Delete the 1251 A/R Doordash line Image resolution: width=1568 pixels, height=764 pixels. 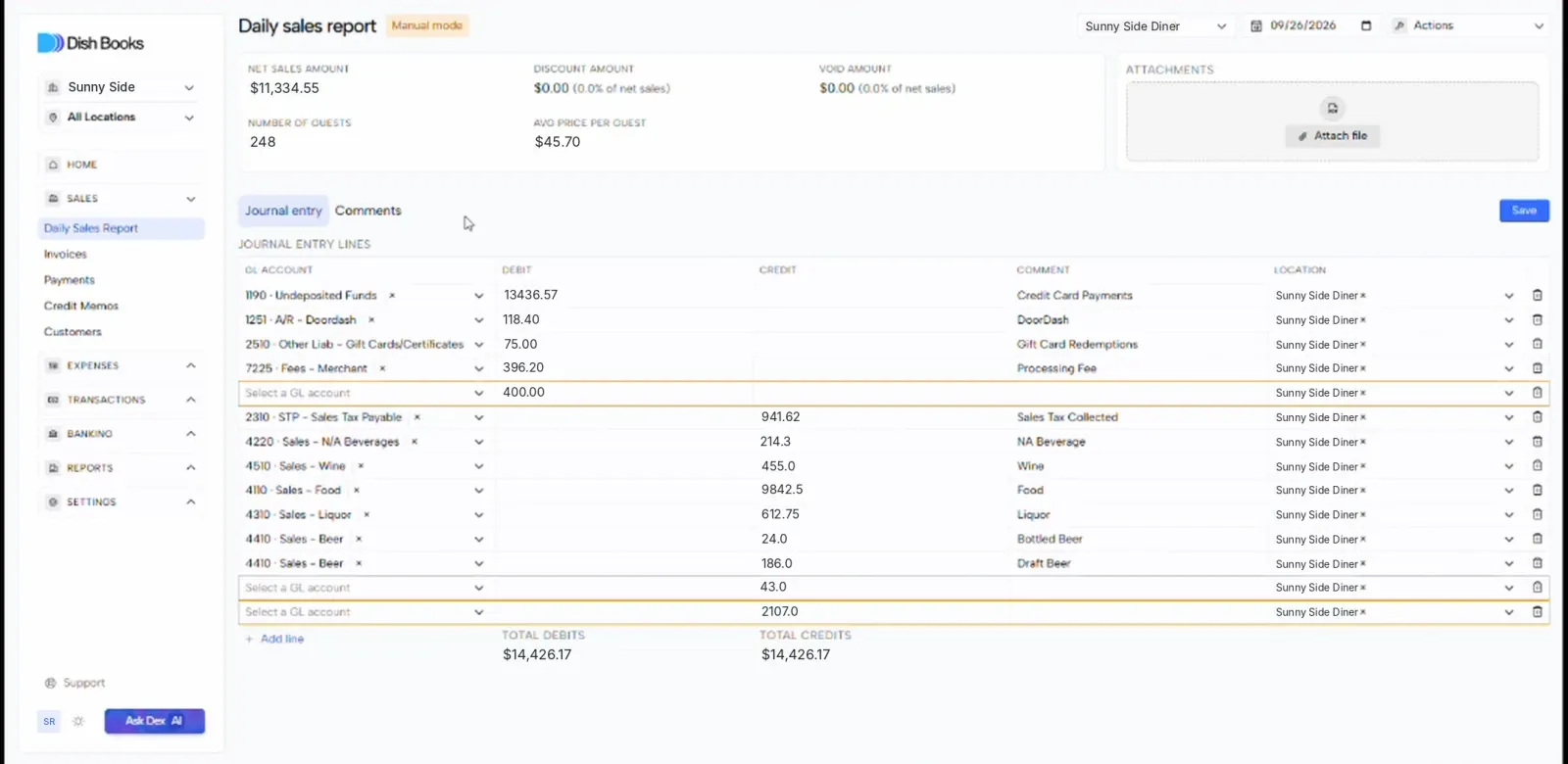tap(1537, 319)
